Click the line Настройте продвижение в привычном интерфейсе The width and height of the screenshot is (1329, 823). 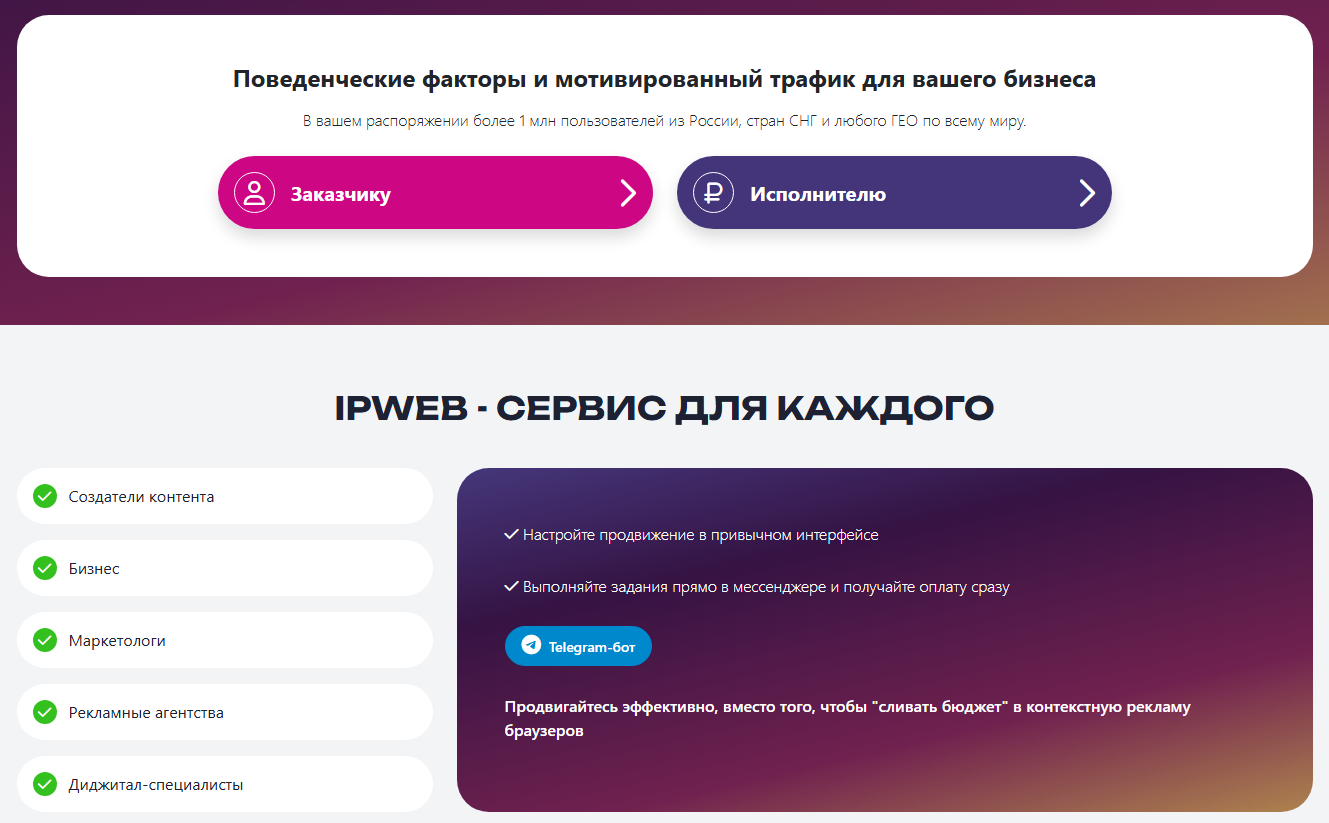[700, 535]
